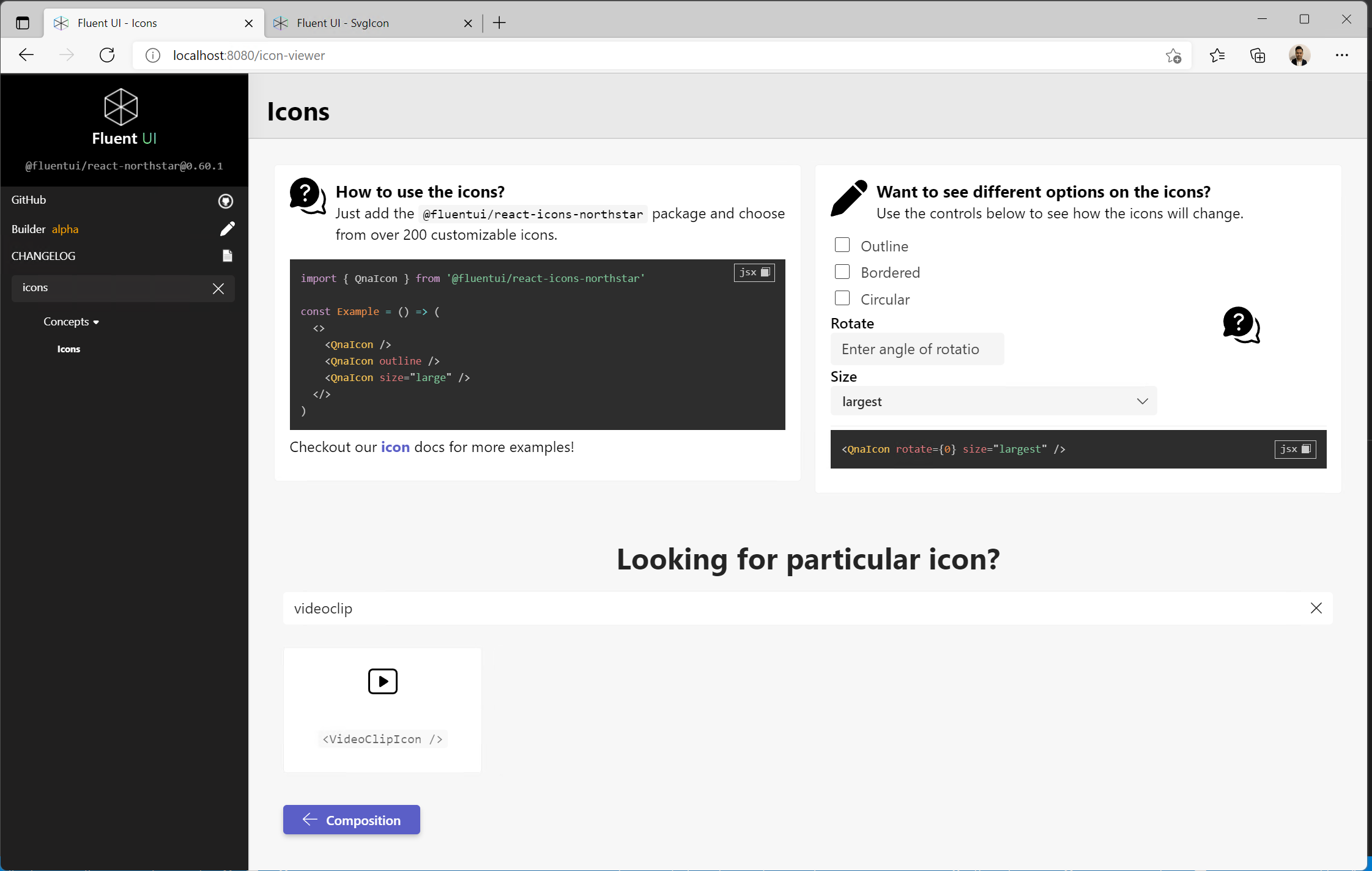
Task: Click the preview QnaIcon next to Rotate
Action: pyautogui.click(x=1241, y=325)
